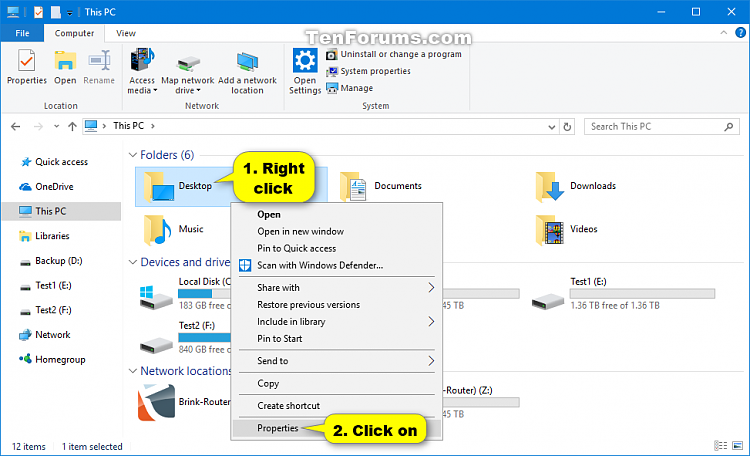Collapse the Devices and drives group
This screenshot has height=456, width=750.
(x=132, y=262)
